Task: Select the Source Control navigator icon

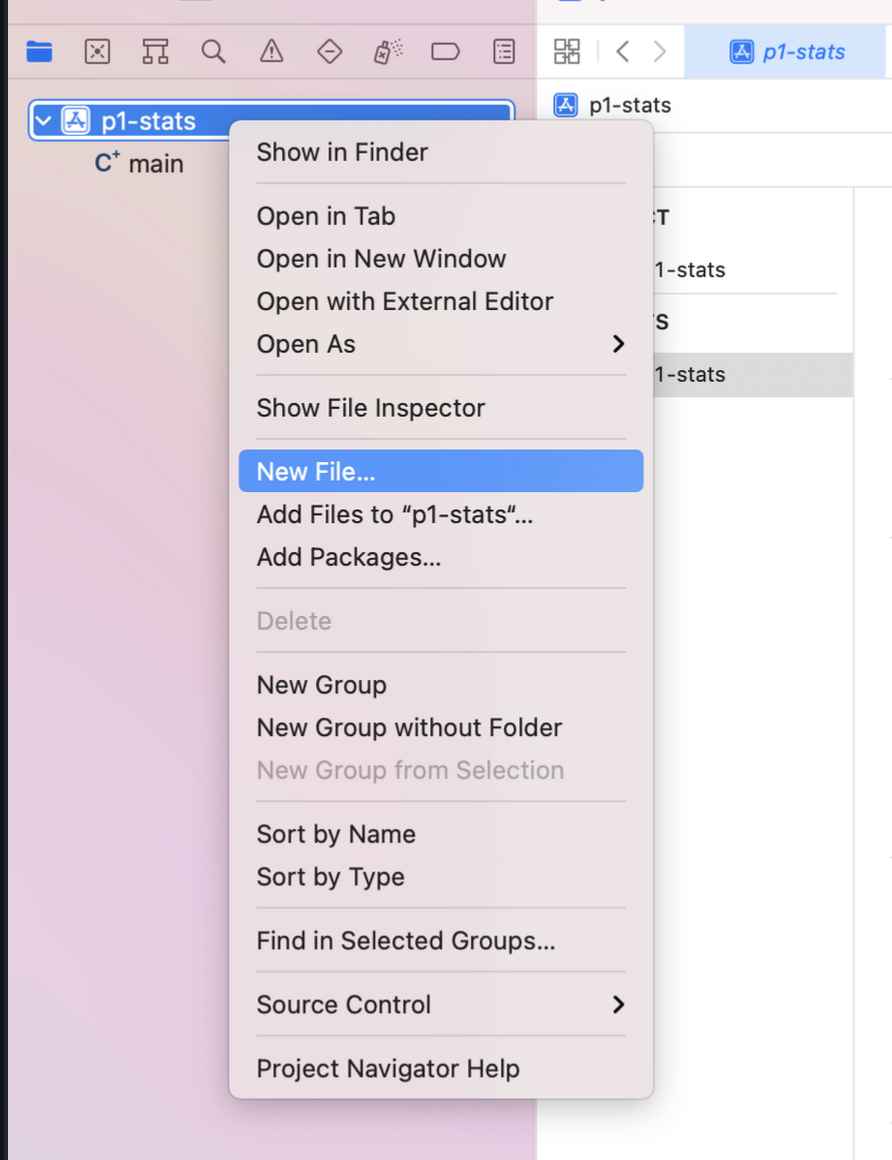Action: point(97,51)
